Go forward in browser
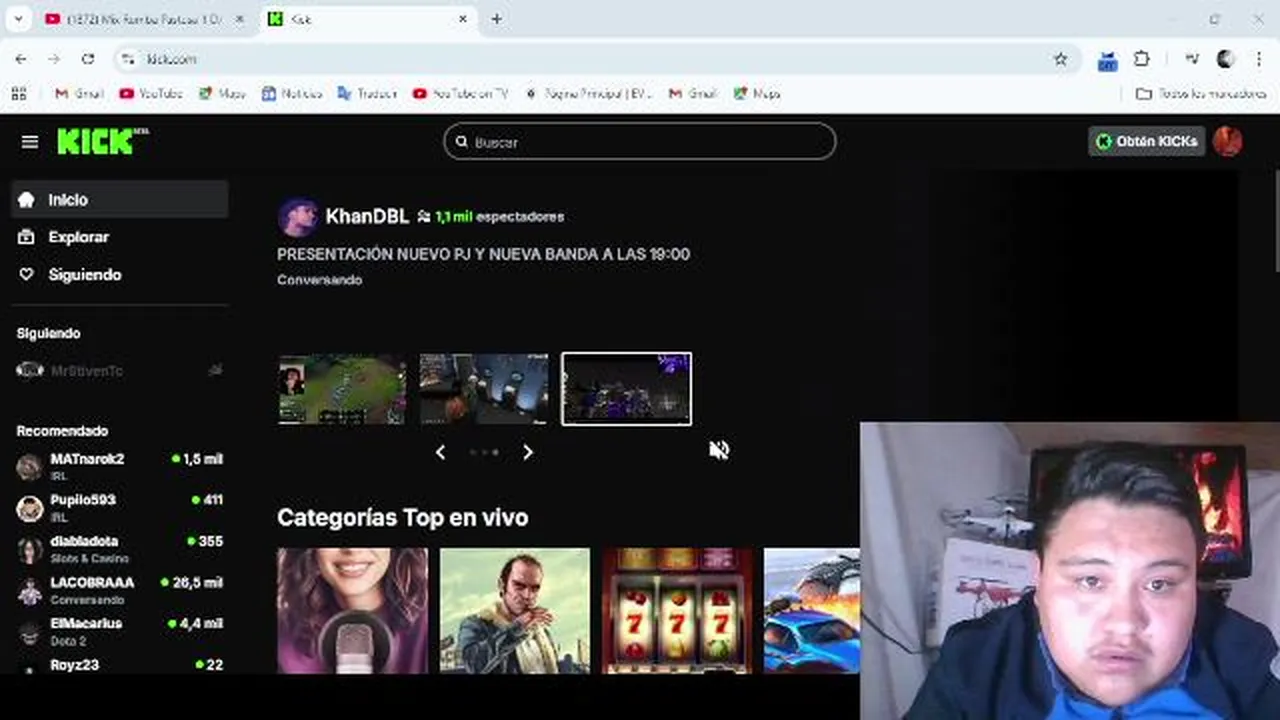The width and height of the screenshot is (1280, 720). 54,59
